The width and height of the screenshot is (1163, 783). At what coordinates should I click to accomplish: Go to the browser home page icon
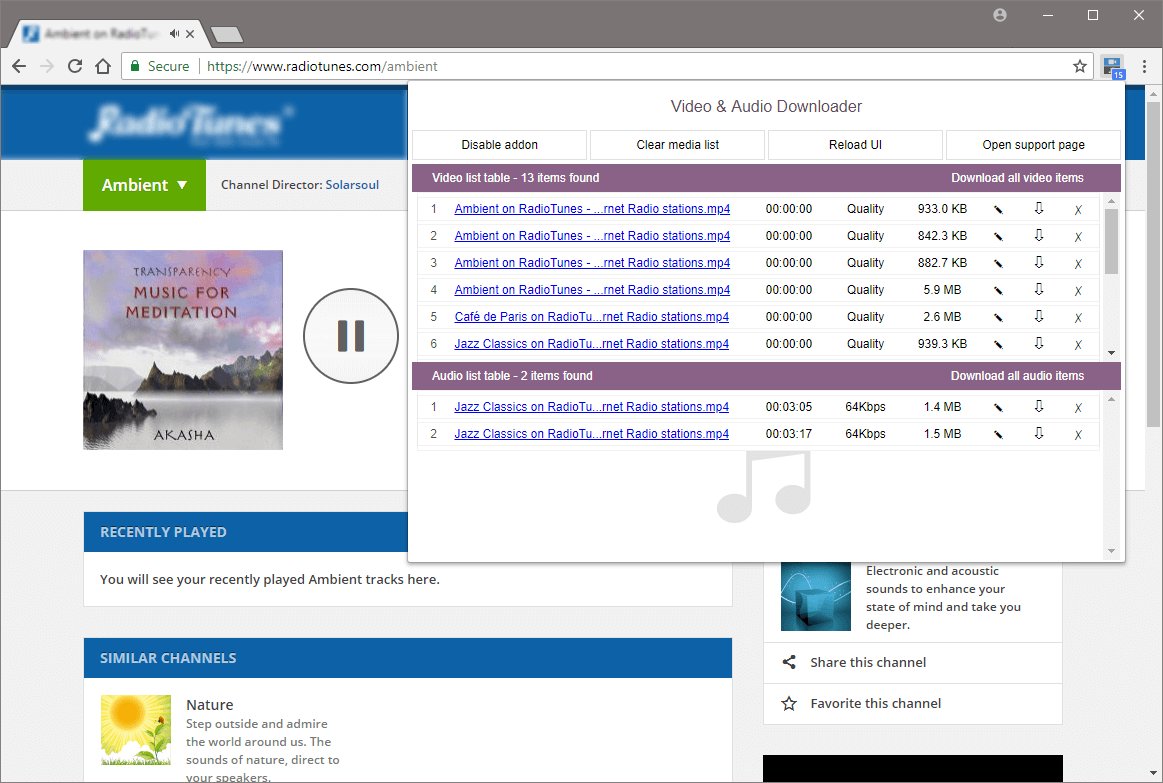[103, 66]
